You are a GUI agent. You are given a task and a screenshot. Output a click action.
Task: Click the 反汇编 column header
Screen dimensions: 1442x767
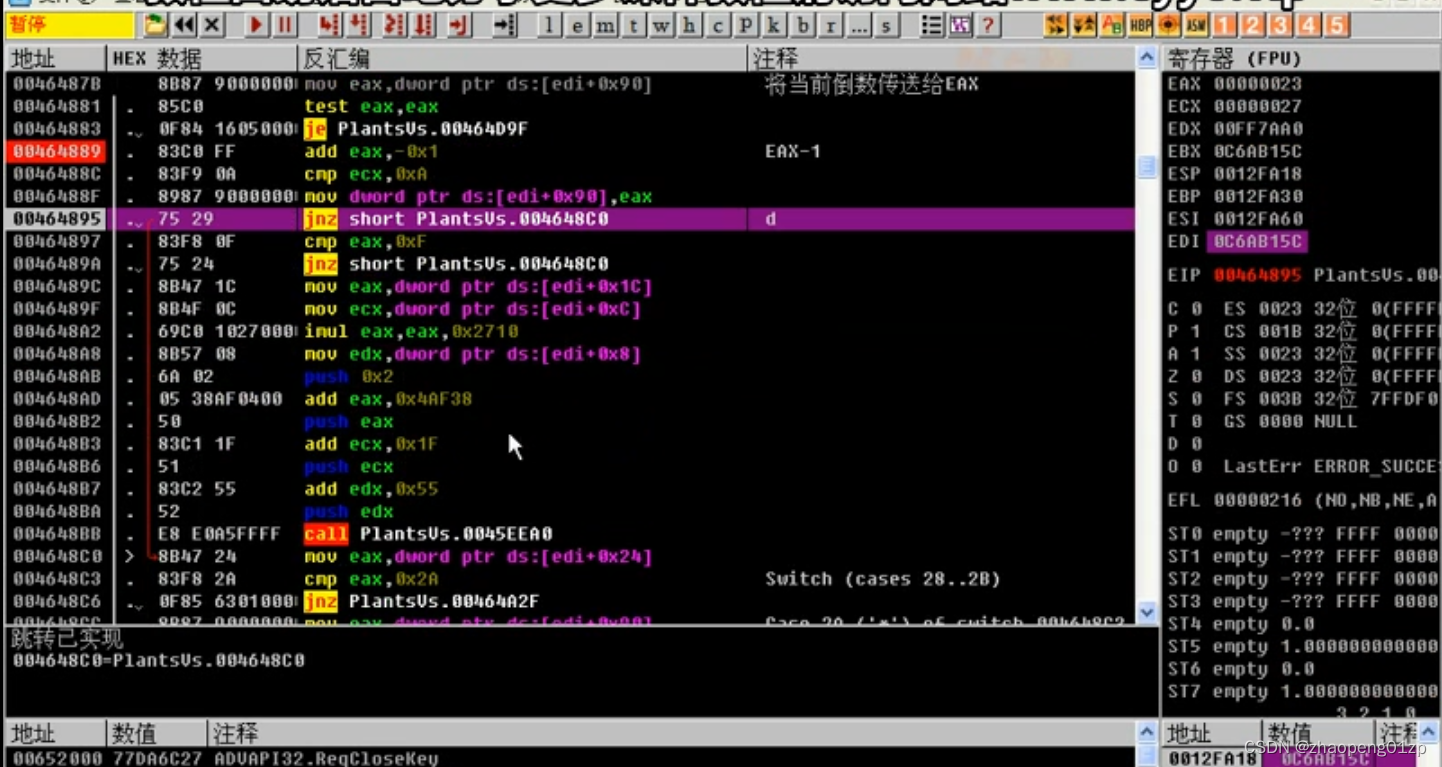(x=523, y=59)
